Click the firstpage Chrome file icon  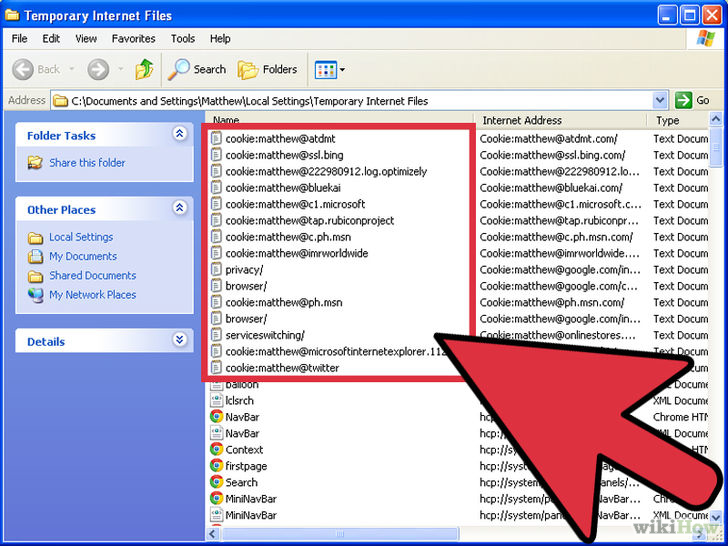(216, 466)
